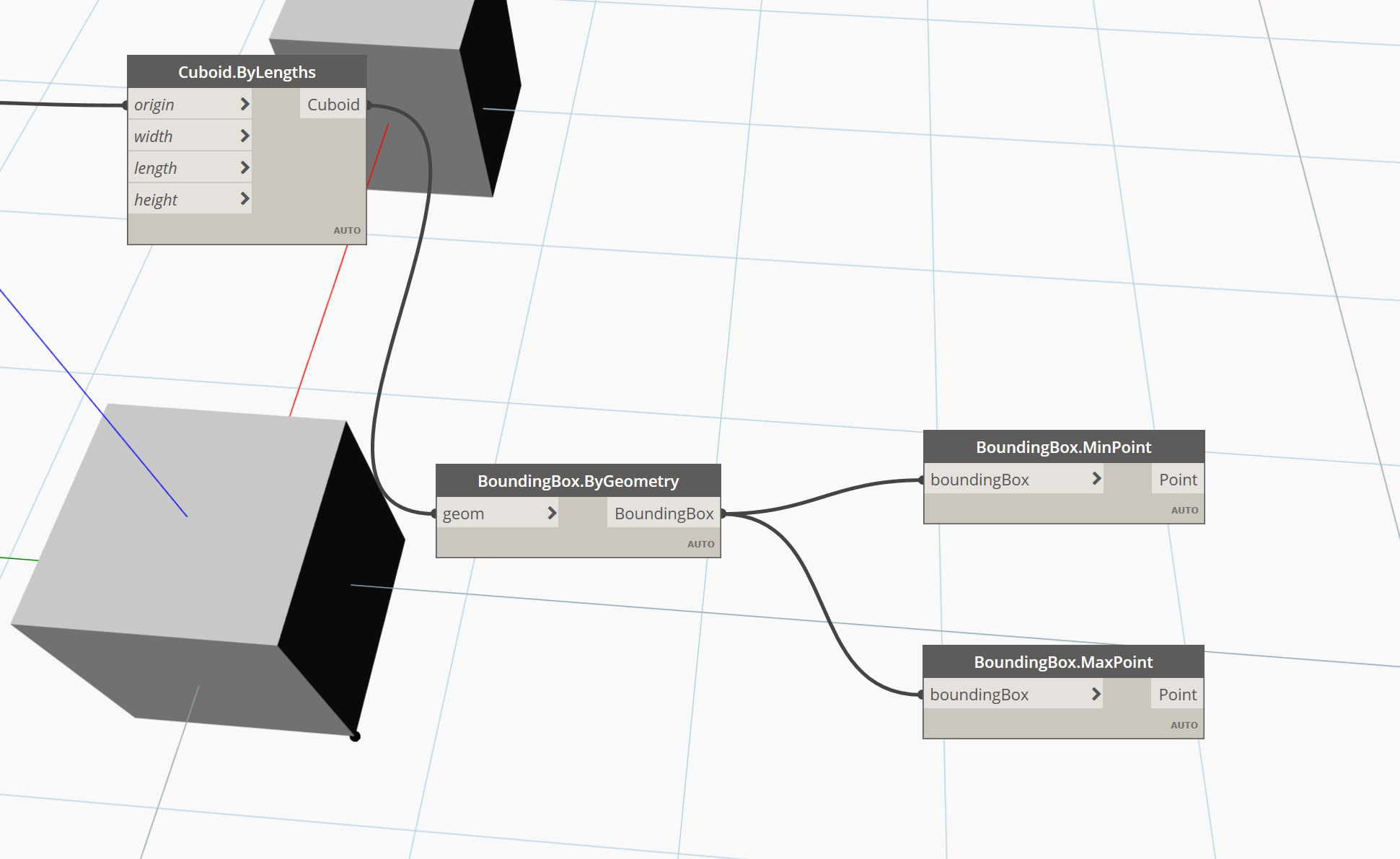This screenshot has width=1400, height=859.
Task: Click the Point output of MaxPoint node
Action: tap(1177, 695)
